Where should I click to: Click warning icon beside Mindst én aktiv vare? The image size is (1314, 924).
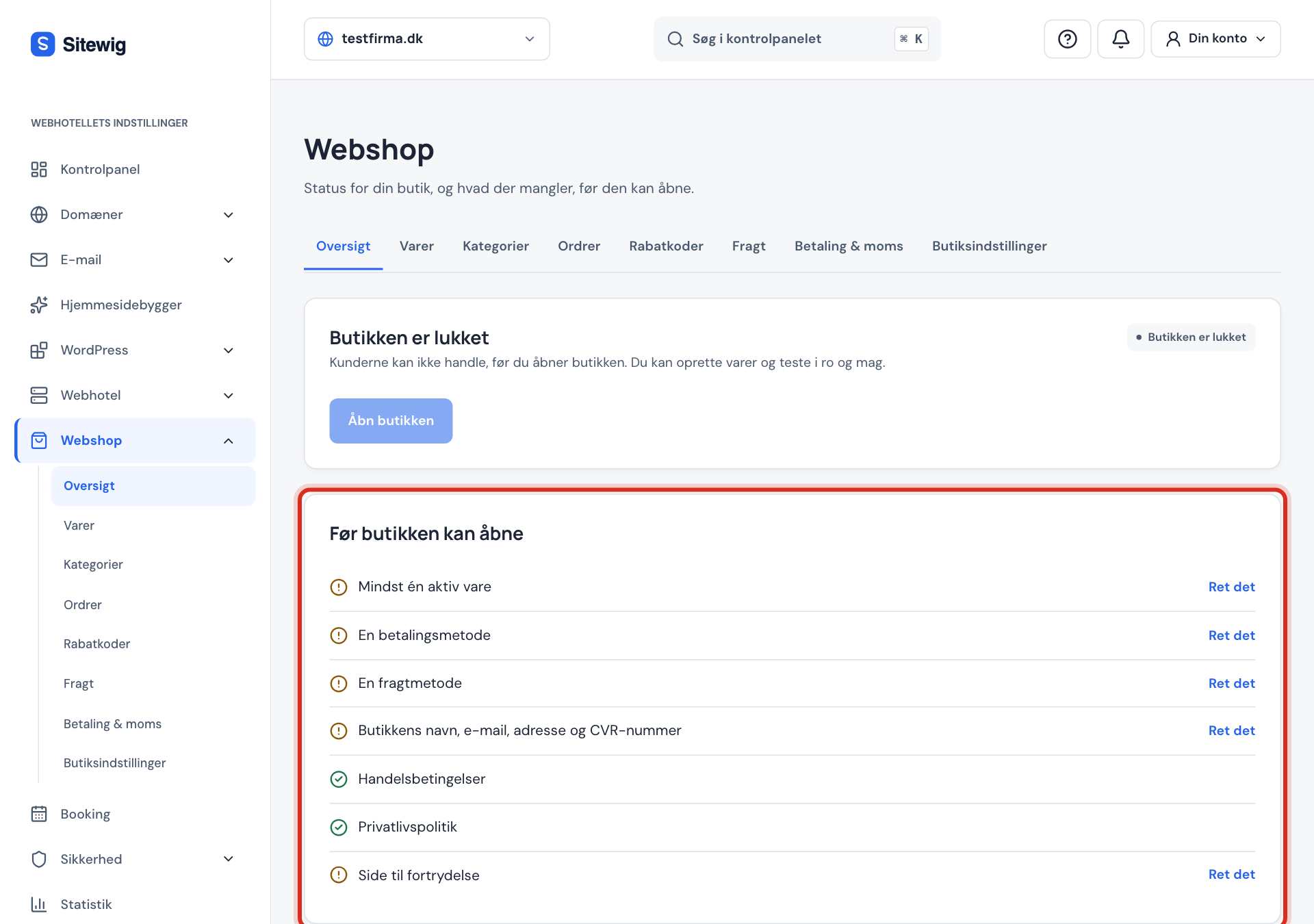click(339, 587)
